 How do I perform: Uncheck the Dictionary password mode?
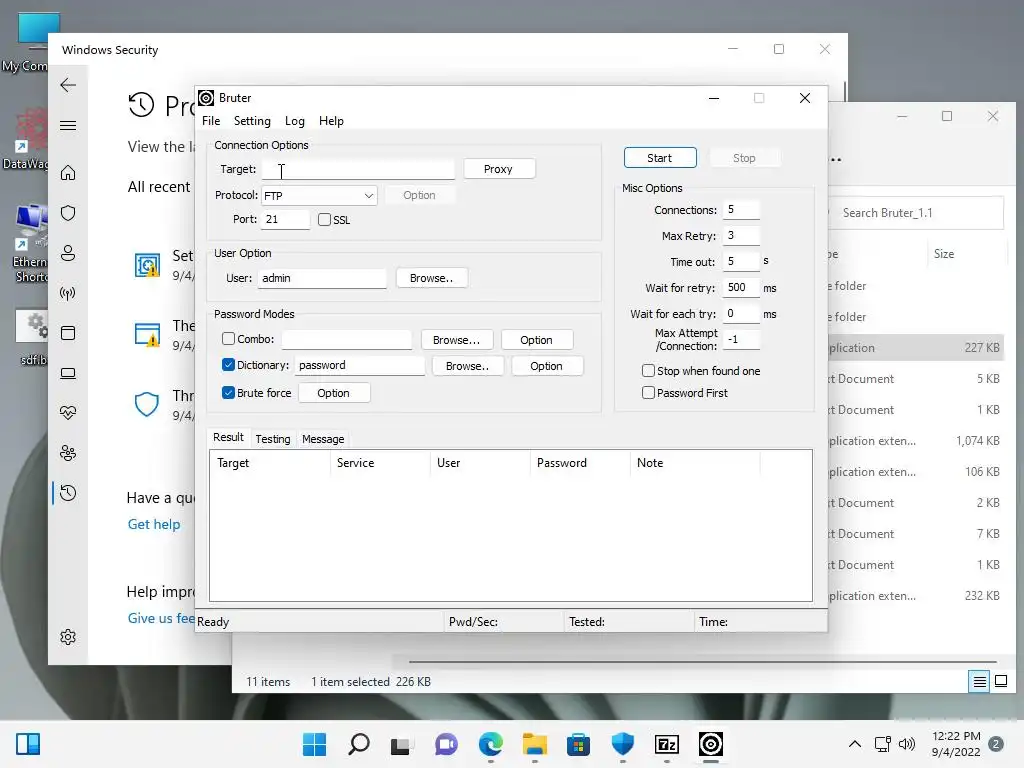[229, 364]
